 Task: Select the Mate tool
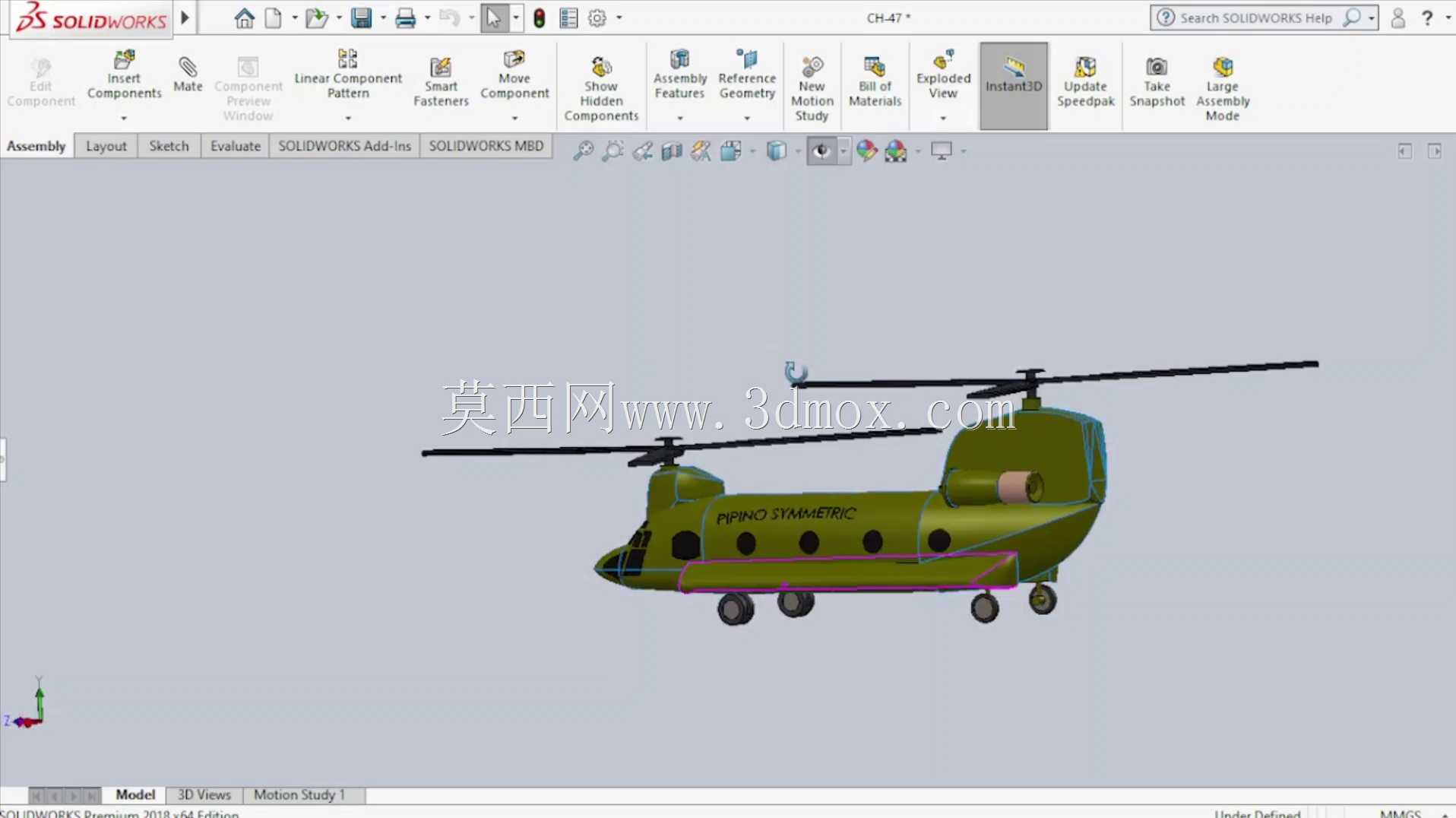pyautogui.click(x=188, y=75)
